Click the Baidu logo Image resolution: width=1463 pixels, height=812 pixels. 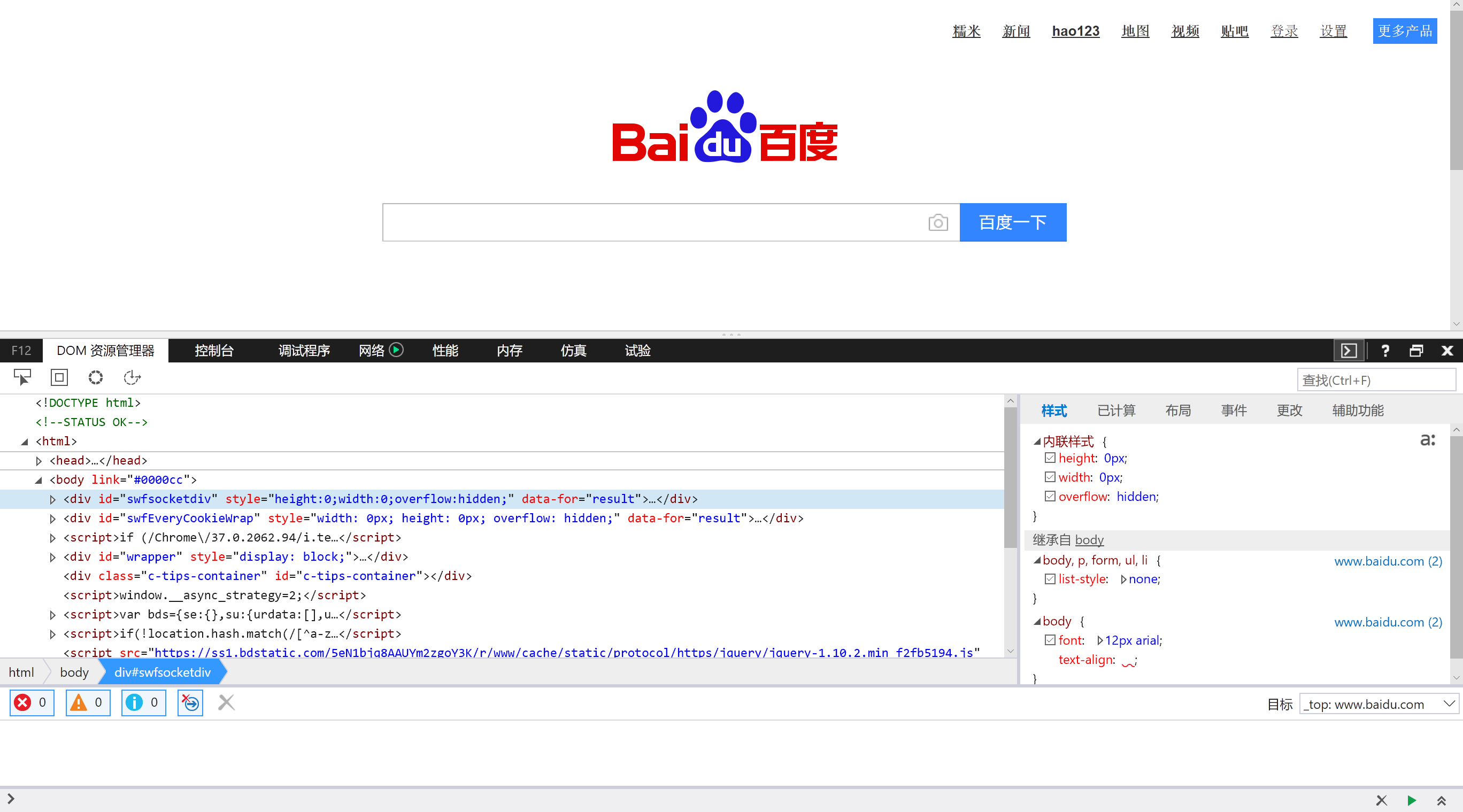pos(725,127)
